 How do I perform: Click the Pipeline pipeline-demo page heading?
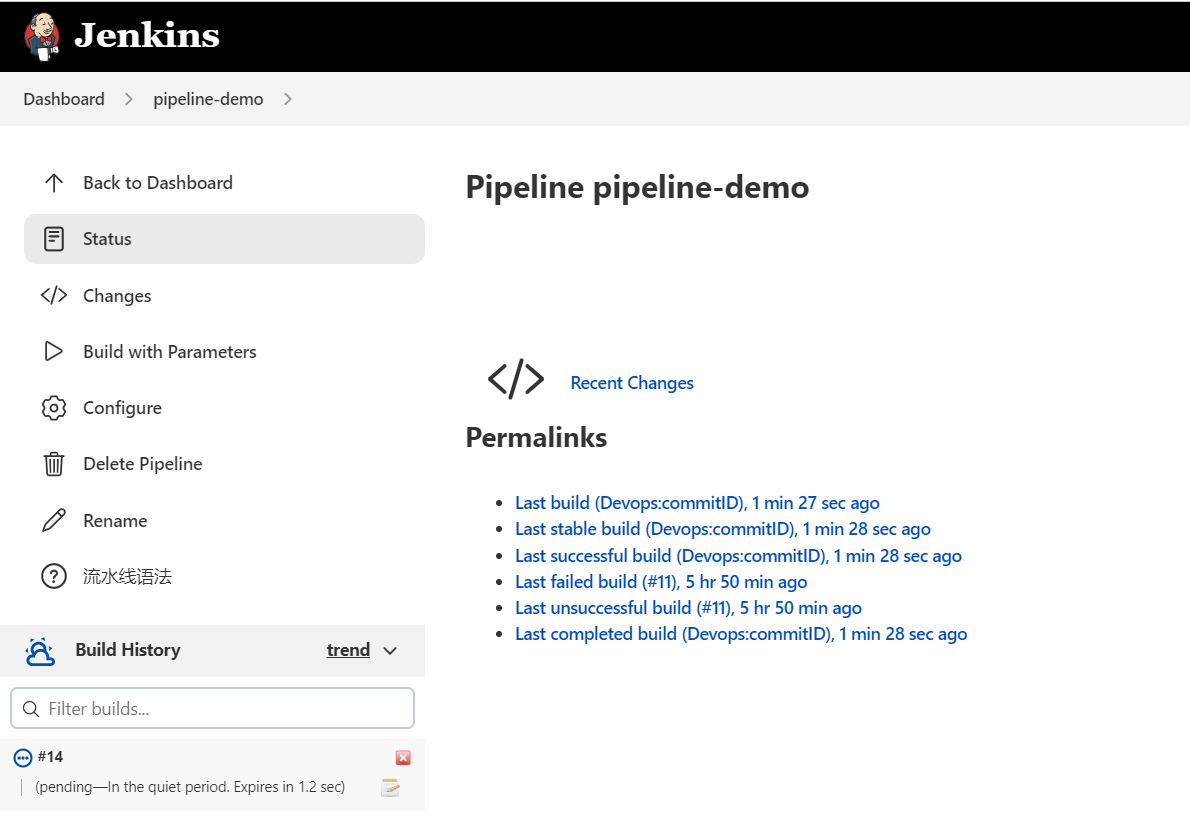(638, 187)
